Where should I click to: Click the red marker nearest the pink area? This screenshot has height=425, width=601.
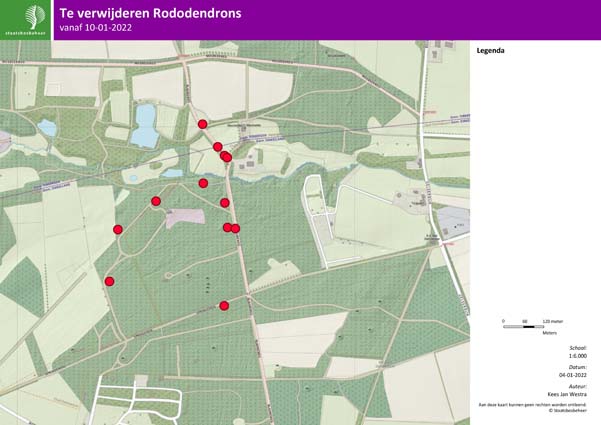(x=156, y=201)
